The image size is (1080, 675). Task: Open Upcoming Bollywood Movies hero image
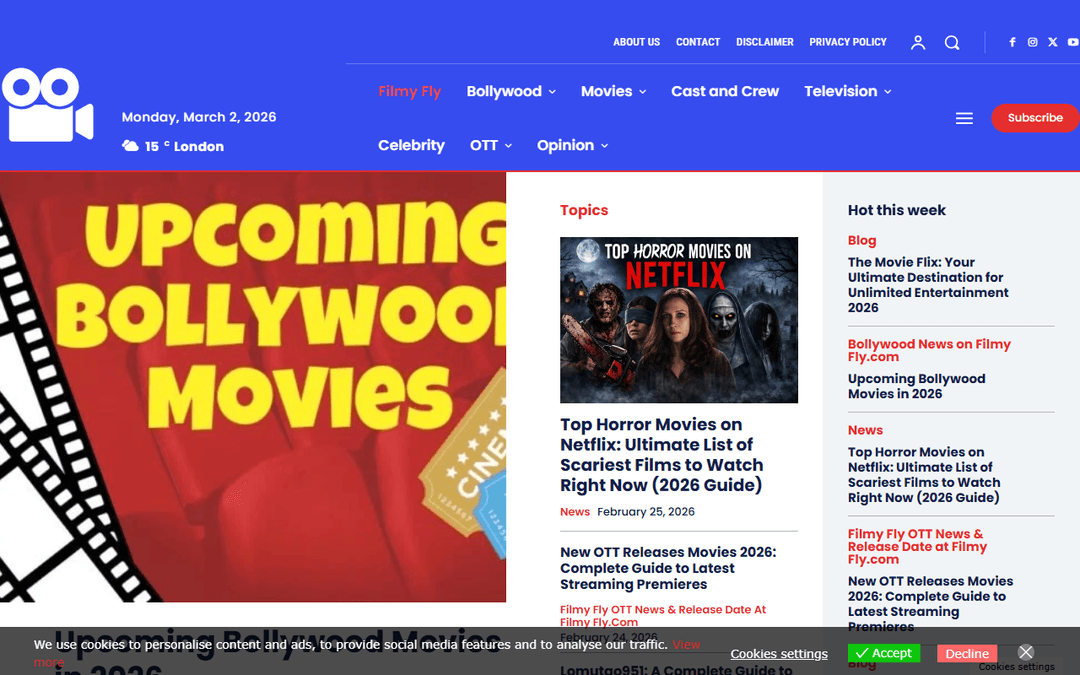point(253,387)
